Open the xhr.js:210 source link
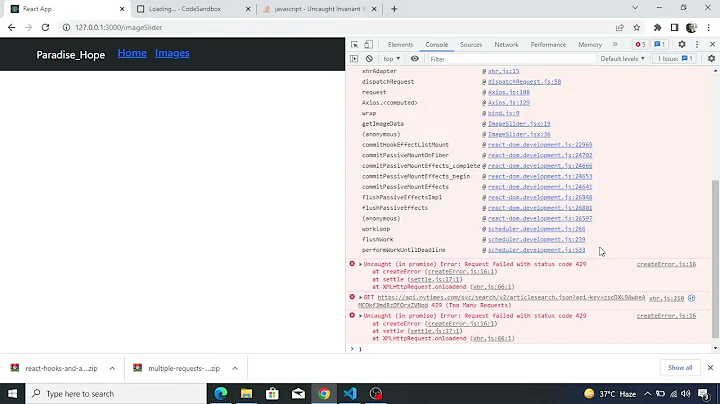This screenshot has width=720, height=404. pos(666,298)
